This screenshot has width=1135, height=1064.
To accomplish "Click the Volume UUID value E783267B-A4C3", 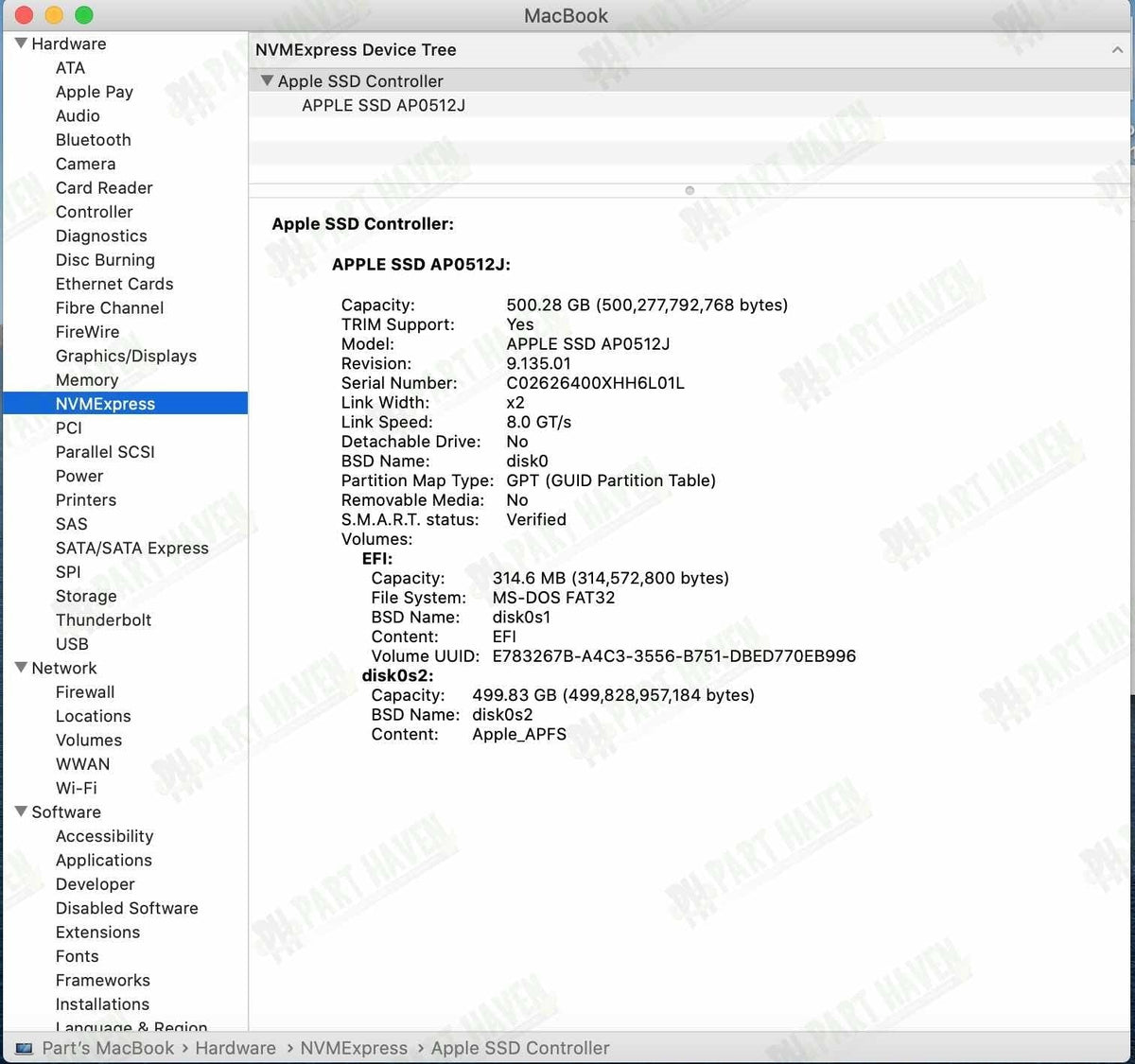I will coord(674,656).
